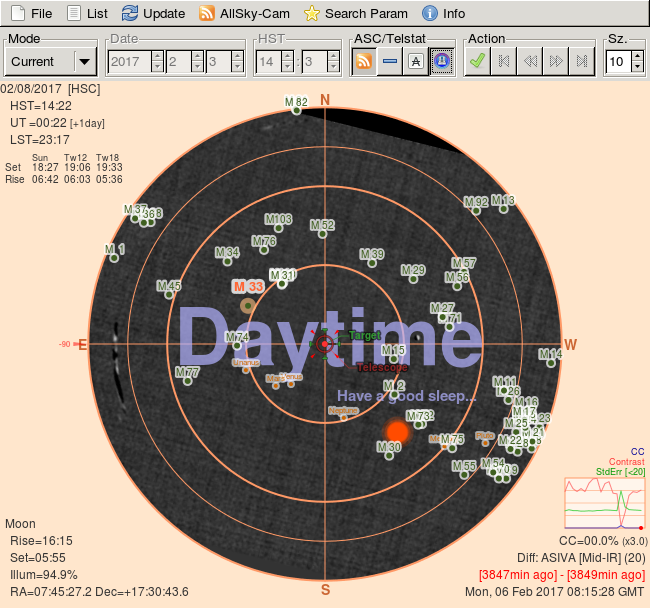Viewport: 650px width, 608px height.
Task: Click the M 77 object marker
Action: [187, 381]
